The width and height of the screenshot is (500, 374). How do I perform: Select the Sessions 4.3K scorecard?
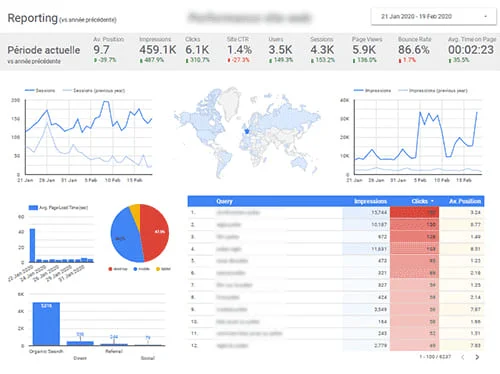322,50
